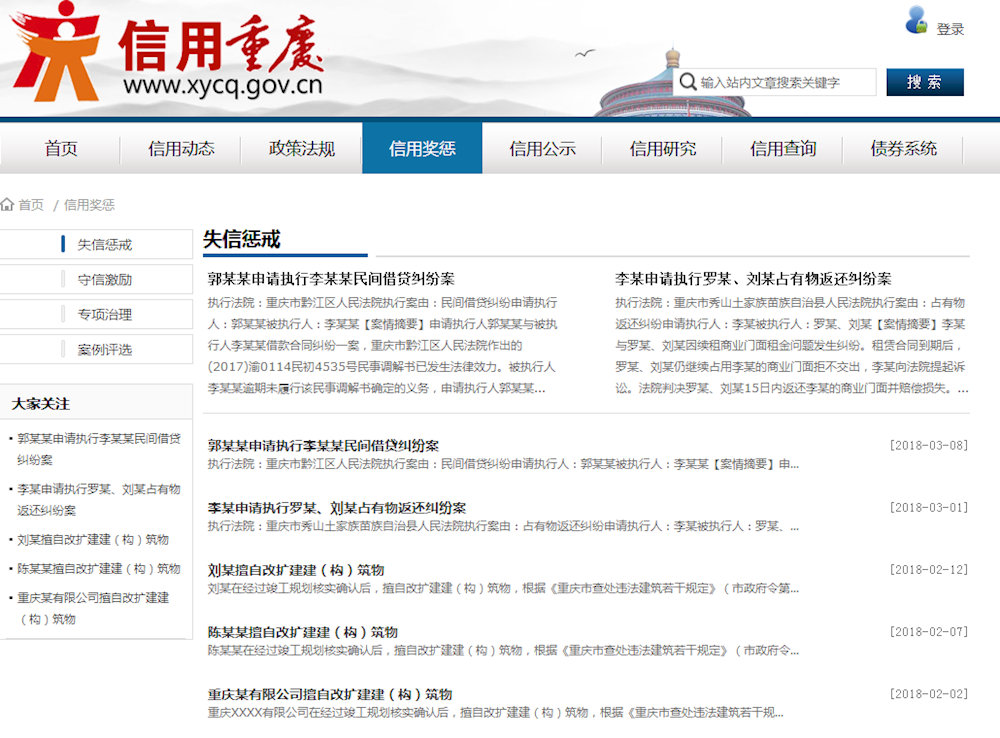
Task: Open 大家关注 item 陈某某擅自改扩建建（构）筑物
Action: coord(99,568)
